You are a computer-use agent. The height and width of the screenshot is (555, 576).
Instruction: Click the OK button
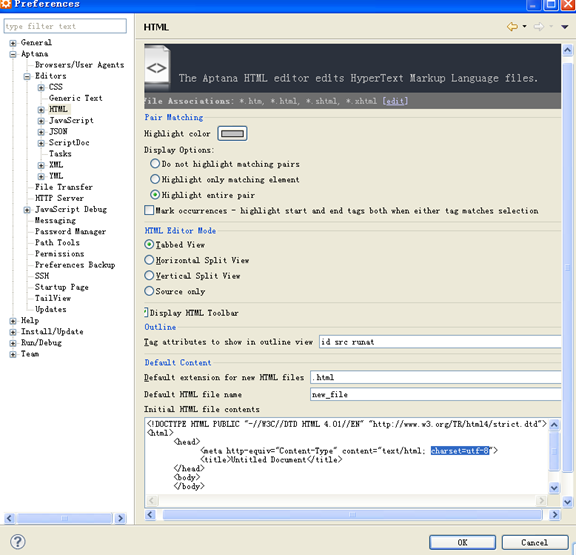(462, 543)
